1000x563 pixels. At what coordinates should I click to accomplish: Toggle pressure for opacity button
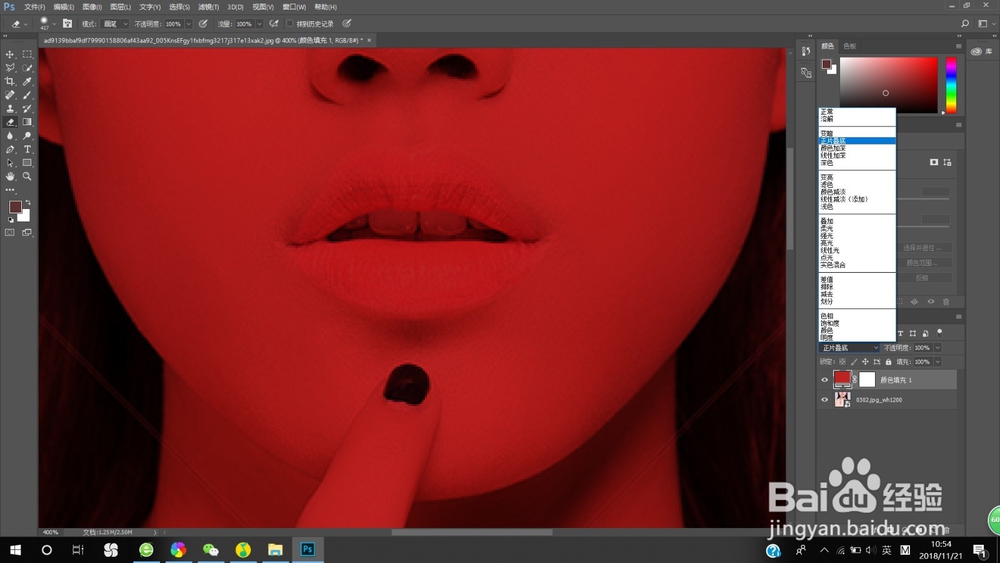203,24
